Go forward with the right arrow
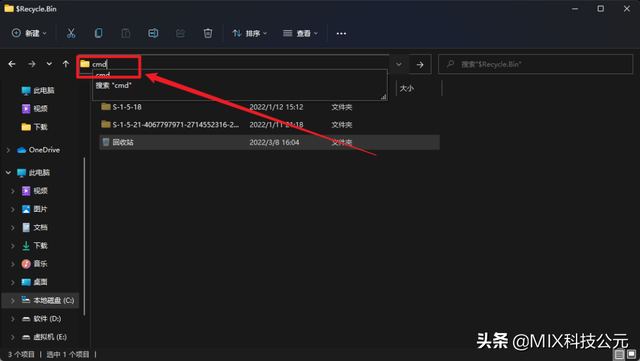The image size is (640, 361). [31, 64]
